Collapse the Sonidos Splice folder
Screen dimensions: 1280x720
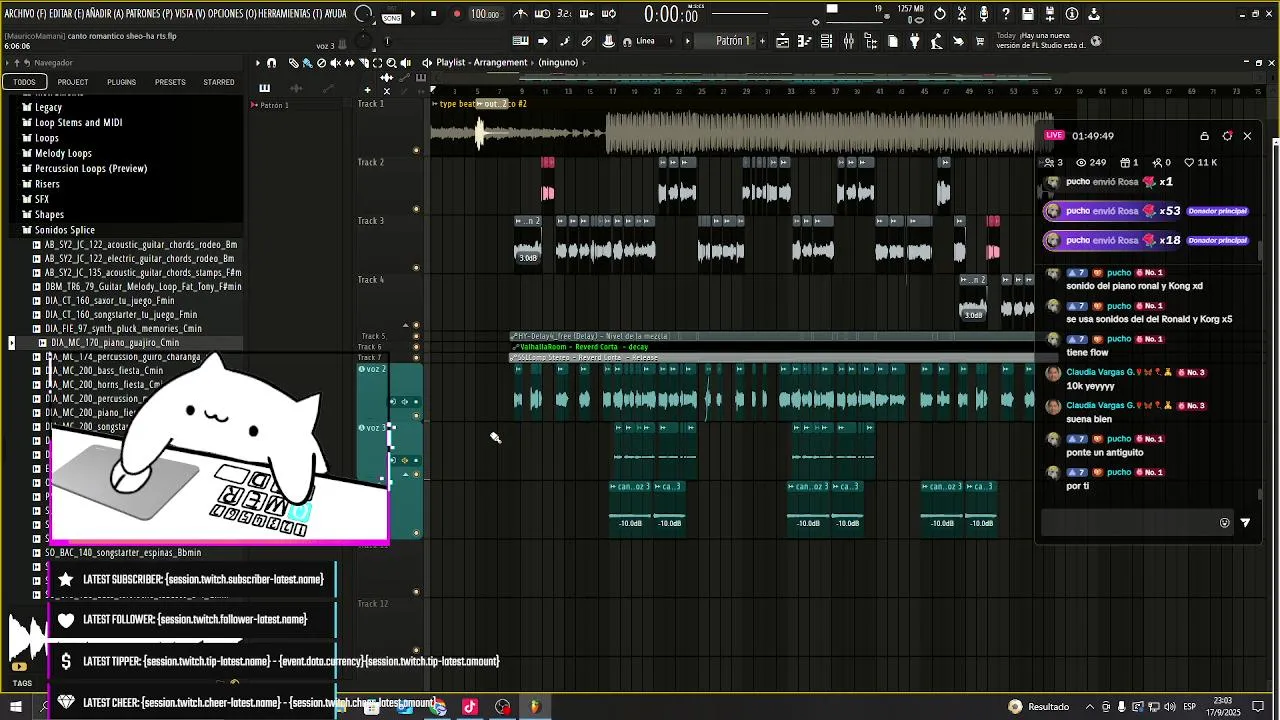coord(64,230)
